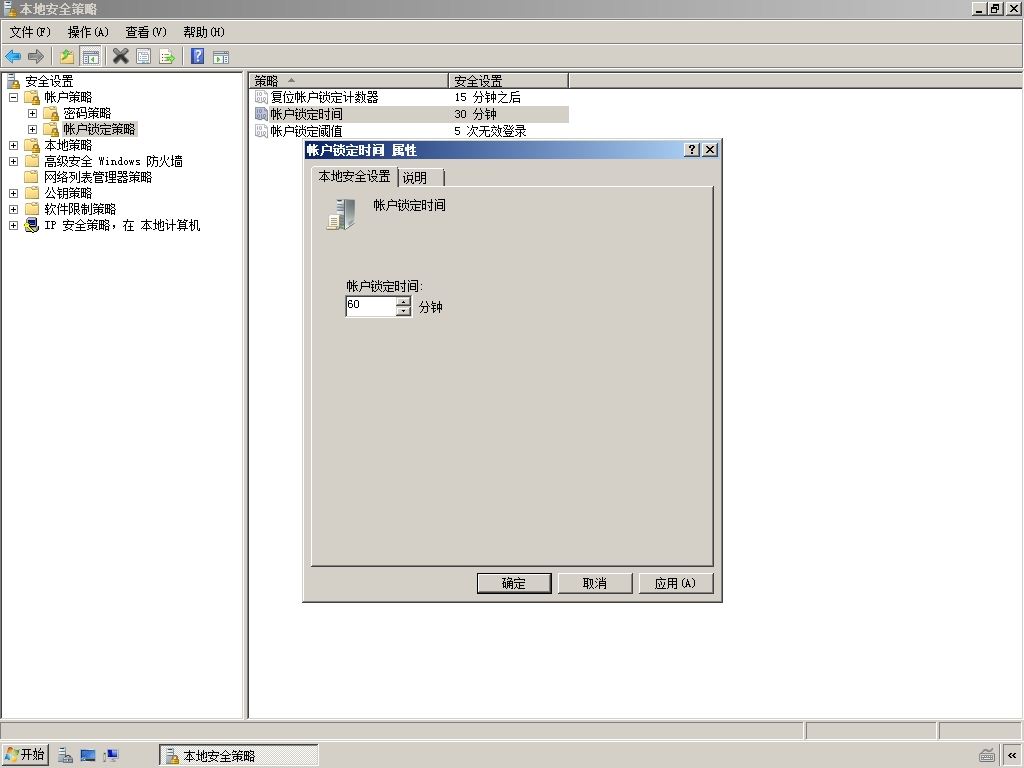Click the 帐户锁定时间 minutes input field
The height and width of the screenshot is (768, 1024).
tap(370, 306)
